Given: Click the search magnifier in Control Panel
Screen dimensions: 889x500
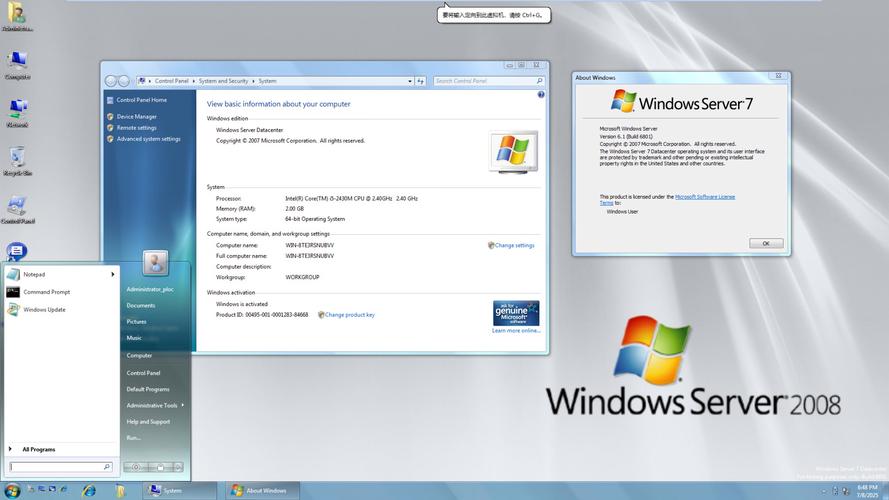Looking at the screenshot, I should [x=539, y=81].
